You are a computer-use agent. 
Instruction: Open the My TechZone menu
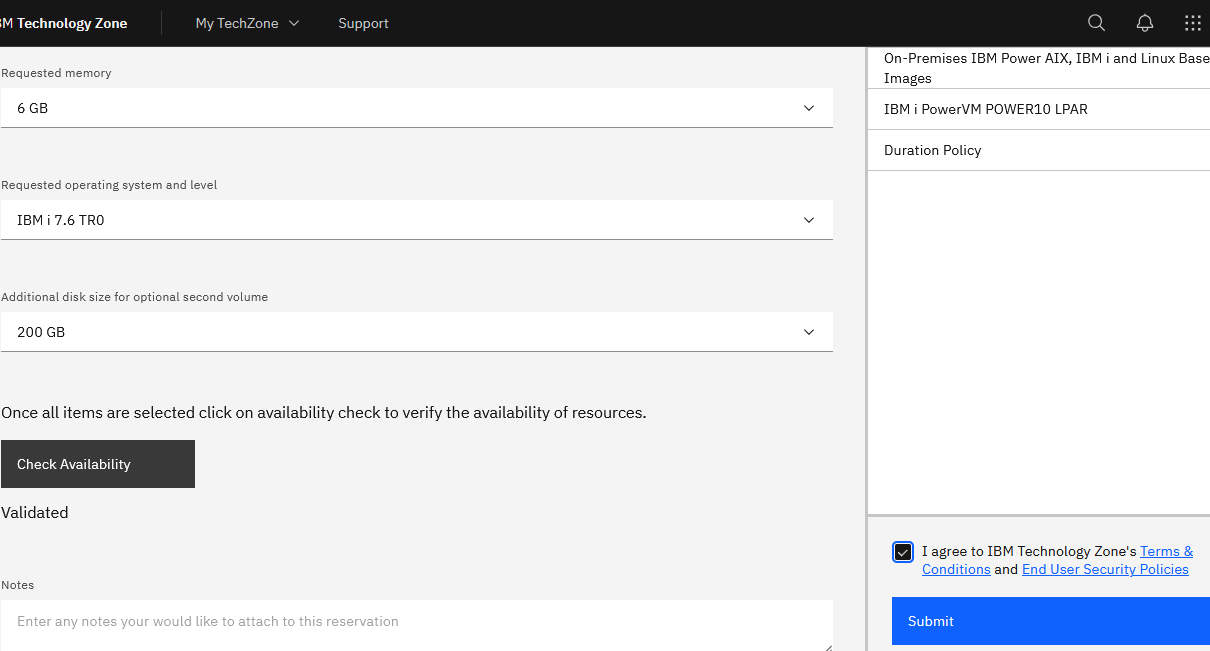[237, 23]
